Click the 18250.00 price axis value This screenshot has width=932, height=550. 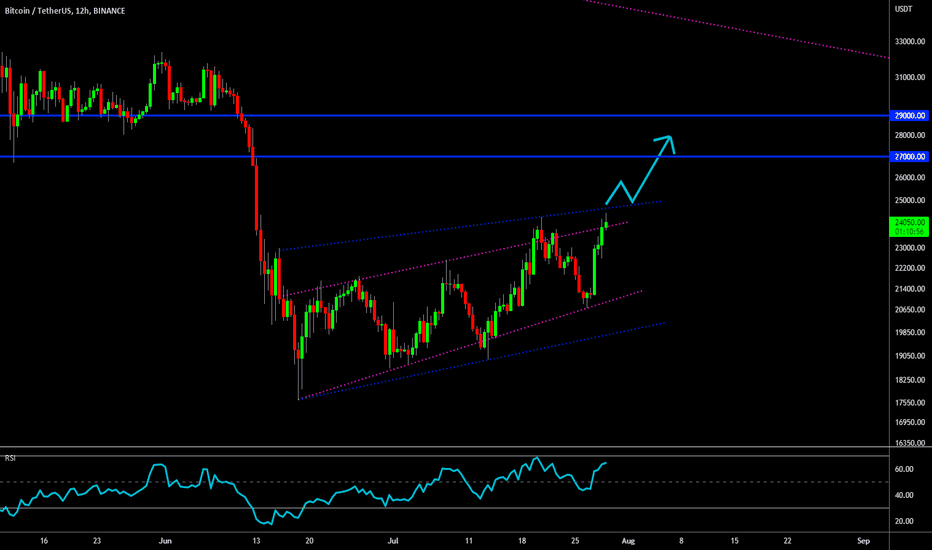coord(910,380)
